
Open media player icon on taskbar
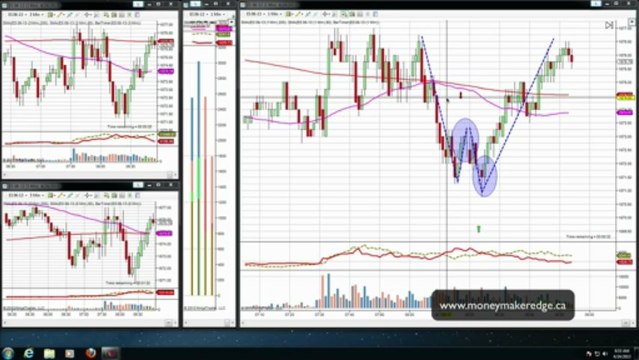(x=70, y=353)
